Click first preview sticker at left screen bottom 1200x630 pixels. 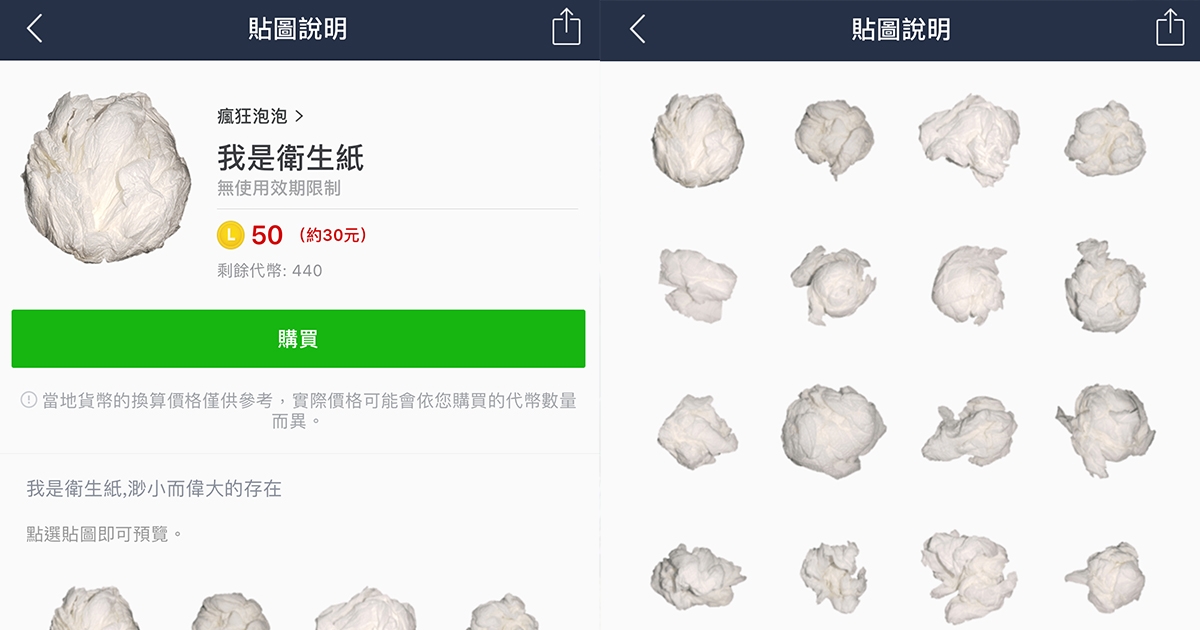point(95,608)
